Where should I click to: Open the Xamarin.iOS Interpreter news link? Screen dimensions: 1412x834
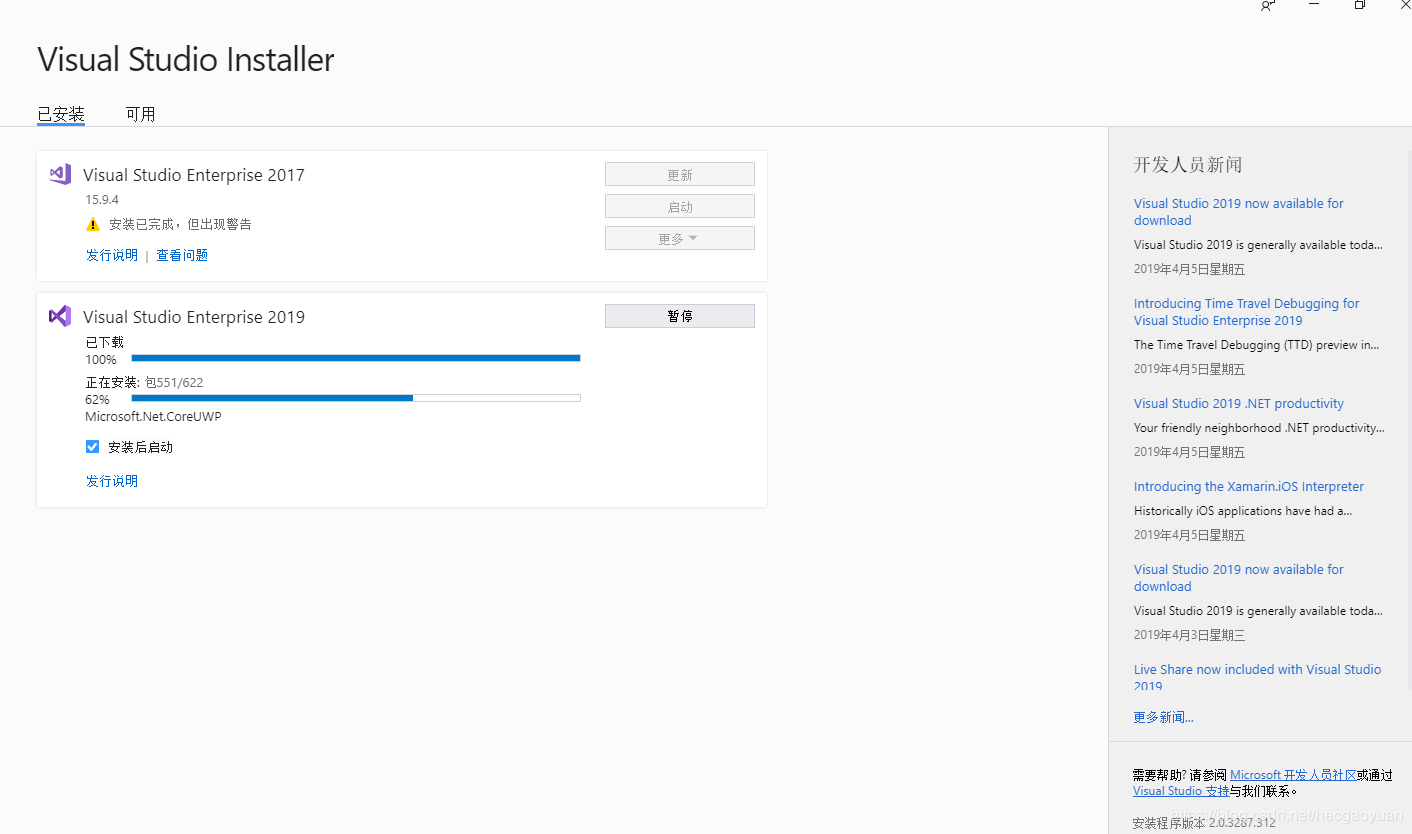[1249, 486]
